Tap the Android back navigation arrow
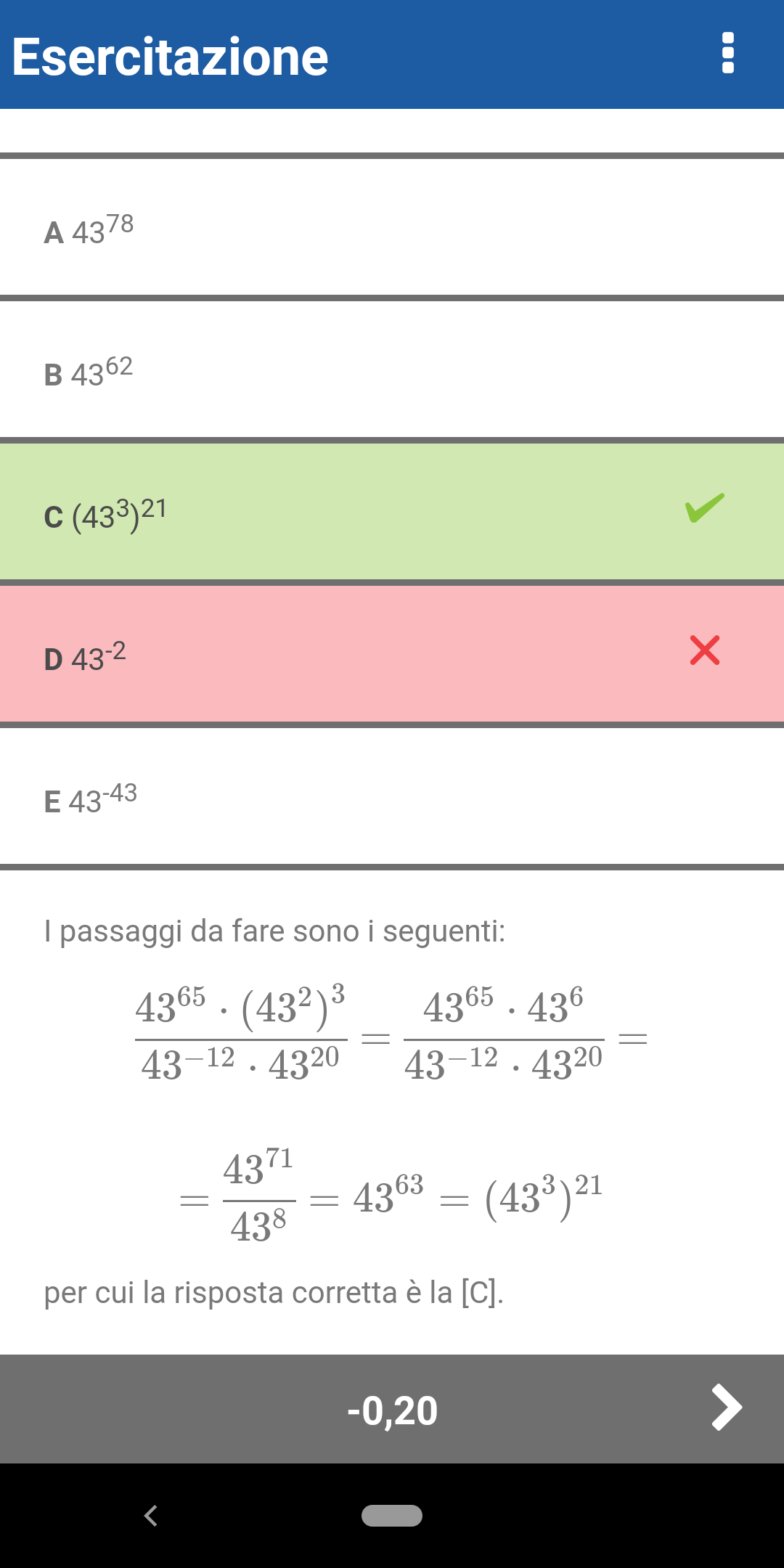 [x=151, y=1516]
